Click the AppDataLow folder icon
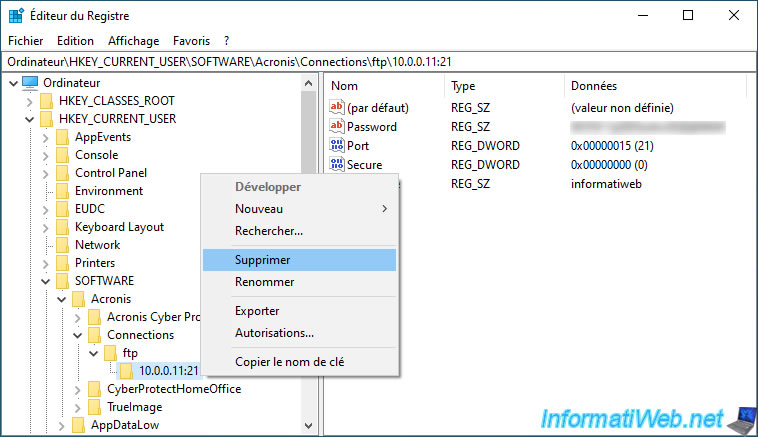Viewport: 758px width, 437px height. coord(78,425)
